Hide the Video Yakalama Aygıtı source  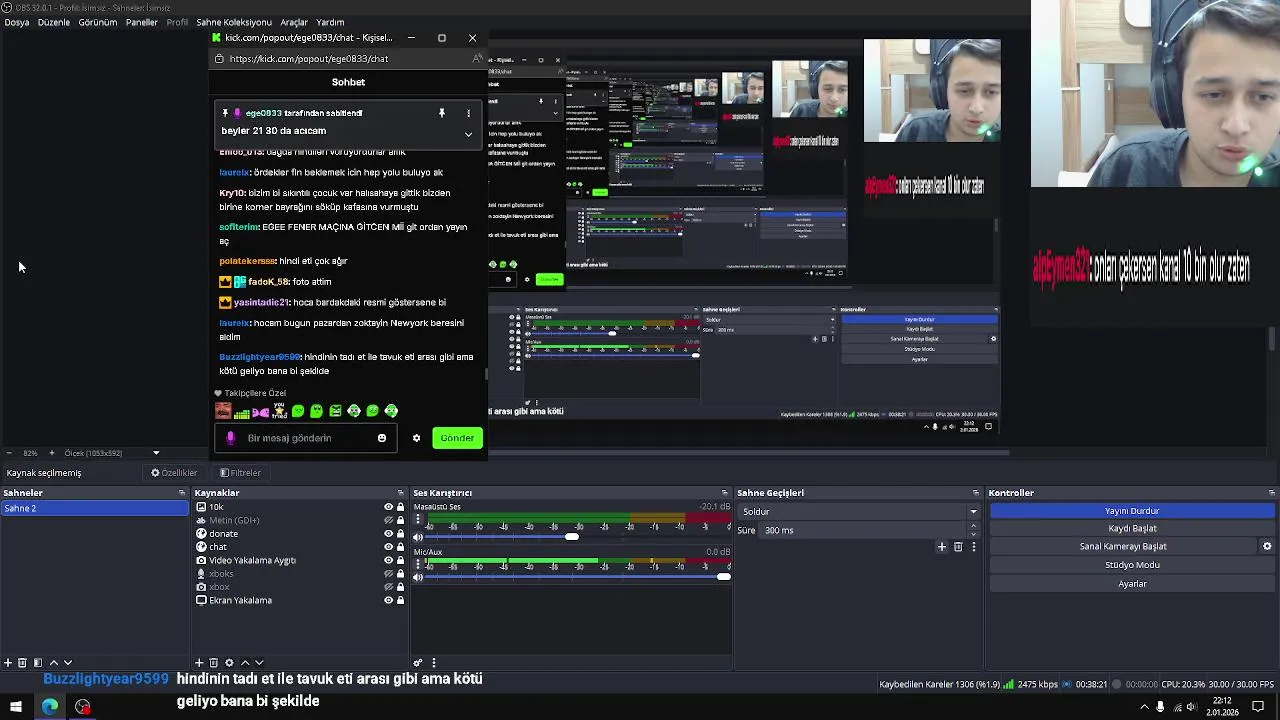(x=388, y=561)
